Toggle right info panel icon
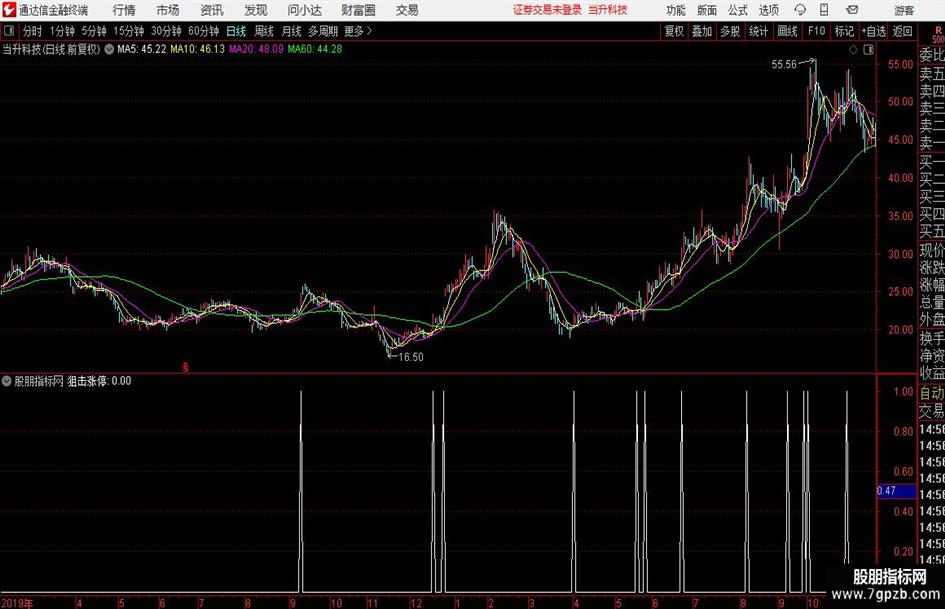The image size is (945, 609). click(868, 50)
